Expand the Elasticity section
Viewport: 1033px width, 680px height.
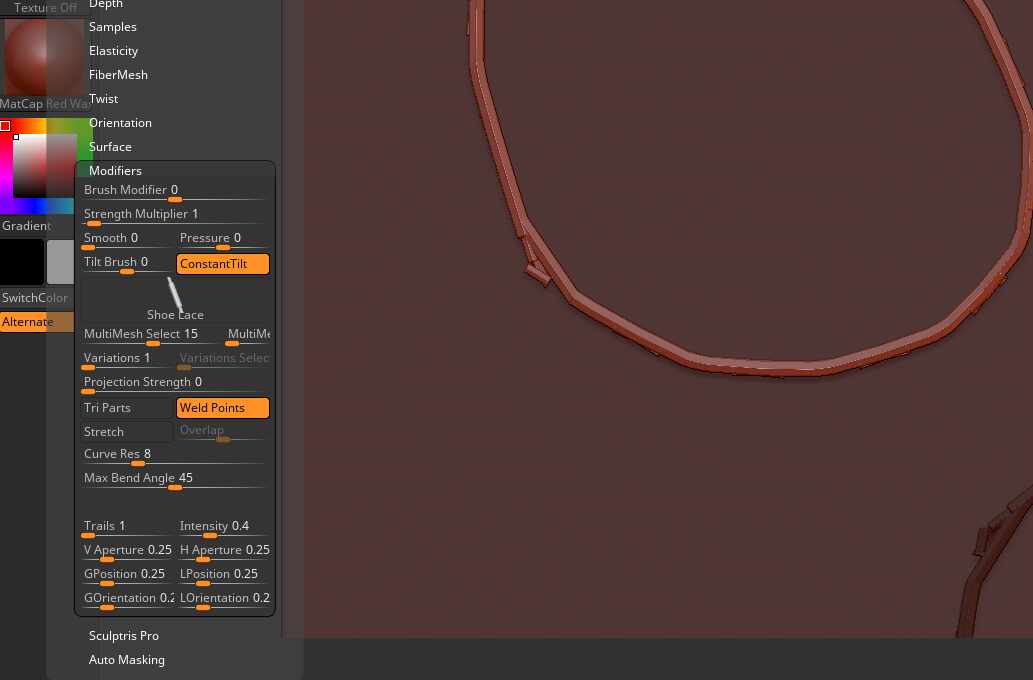tap(113, 51)
